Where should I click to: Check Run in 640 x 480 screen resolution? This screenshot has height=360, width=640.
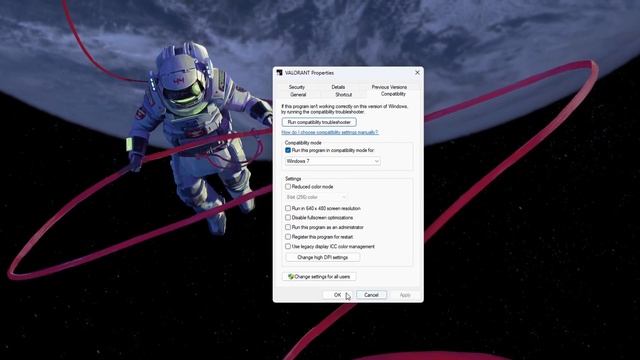288,208
